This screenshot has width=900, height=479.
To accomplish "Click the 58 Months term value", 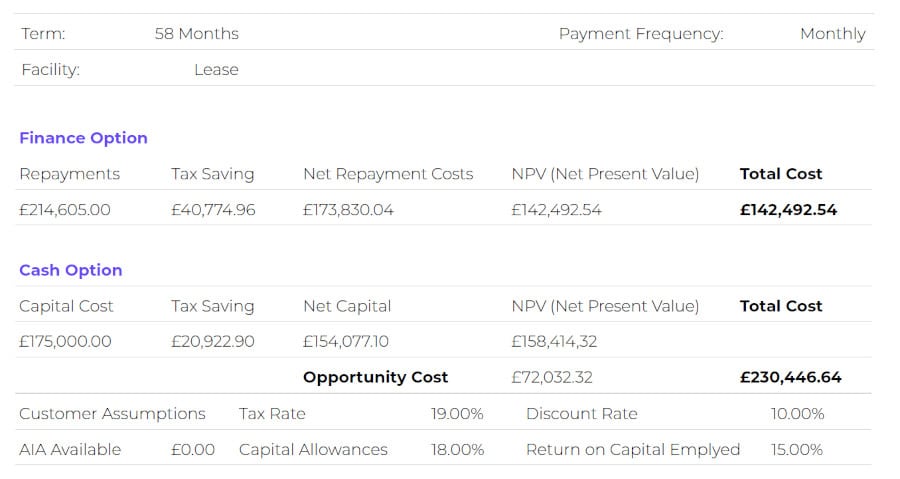I will coord(196,34).
